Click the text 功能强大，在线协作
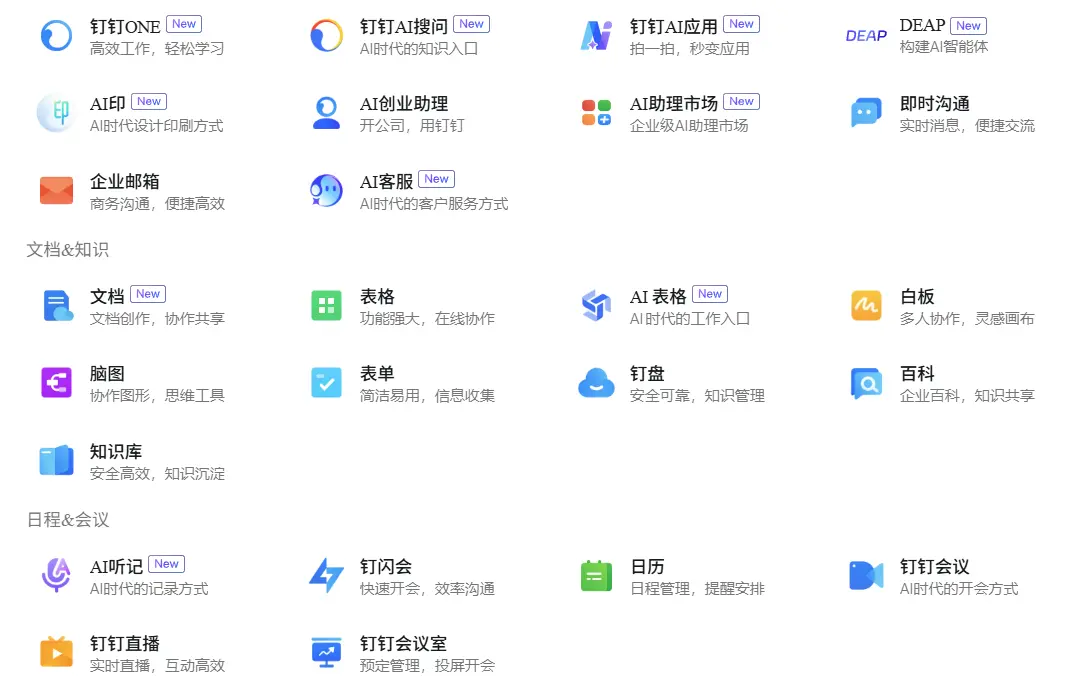 [x=427, y=319]
